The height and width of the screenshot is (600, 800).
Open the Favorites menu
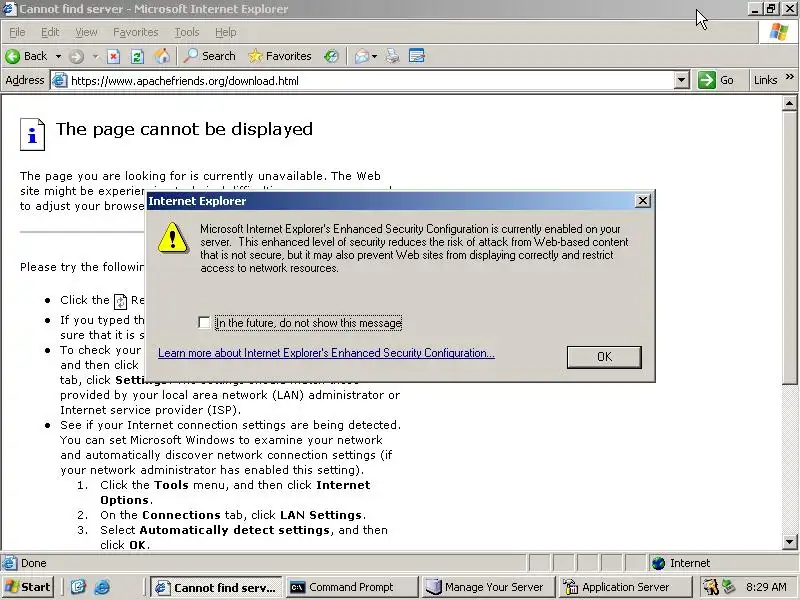(x=136, y=32)
